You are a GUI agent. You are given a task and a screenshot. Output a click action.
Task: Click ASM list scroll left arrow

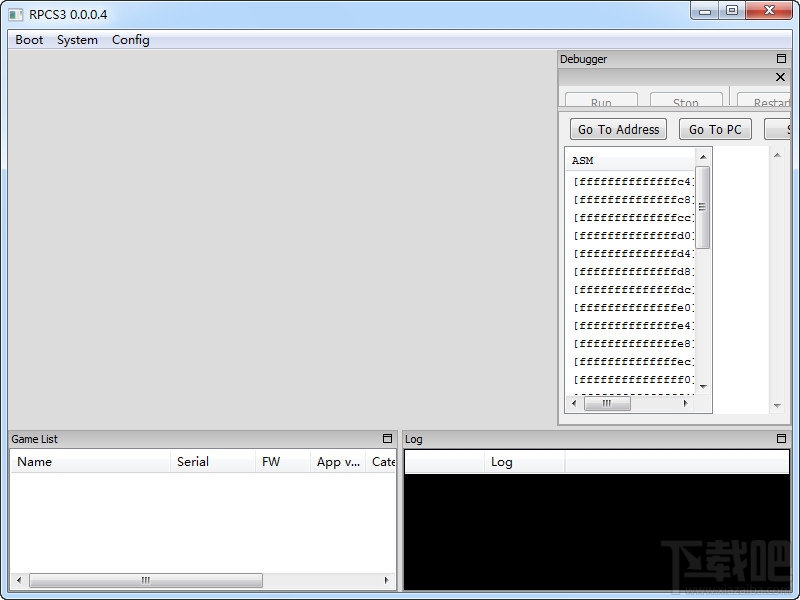[x=574, y=403]
